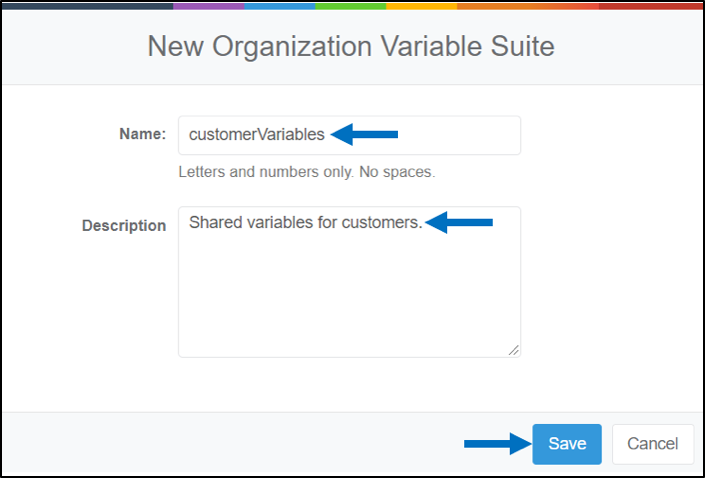Click the 'Name:' field label
This screenshot has width=705, height=478.
(x=143, y=134)
